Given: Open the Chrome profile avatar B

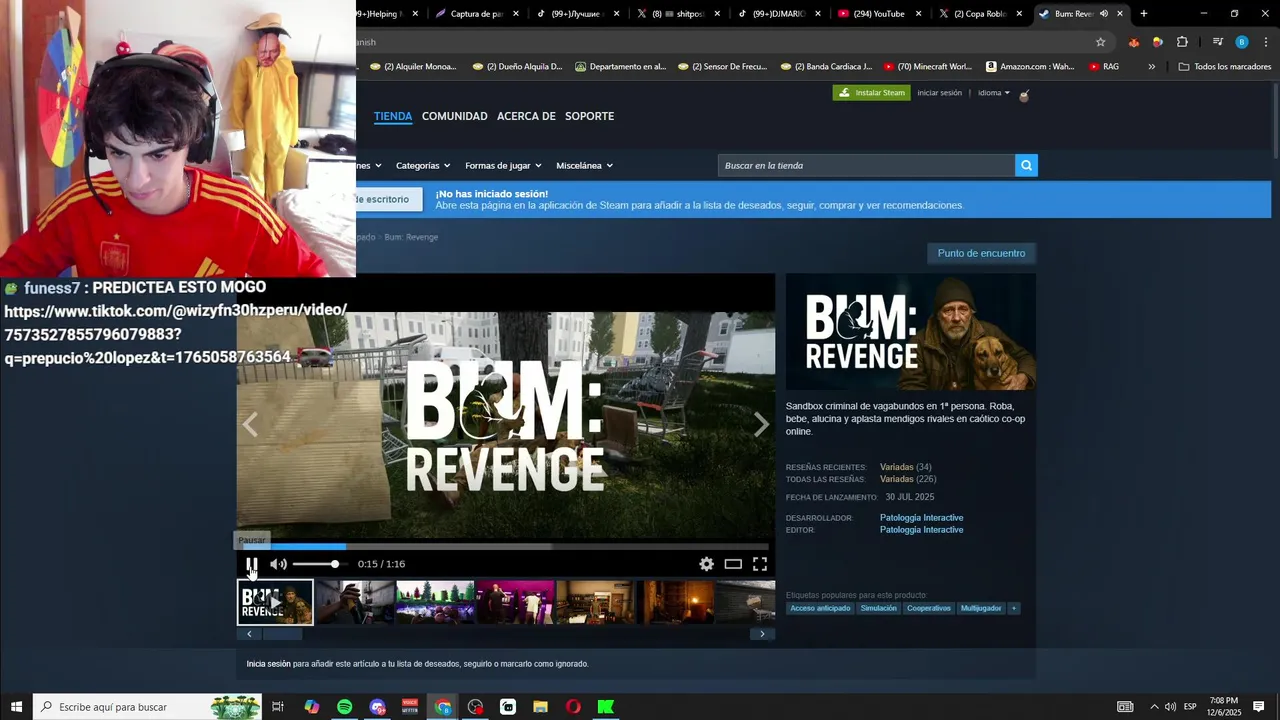Looking at the screenshot, I should [x=1241, y=42].
